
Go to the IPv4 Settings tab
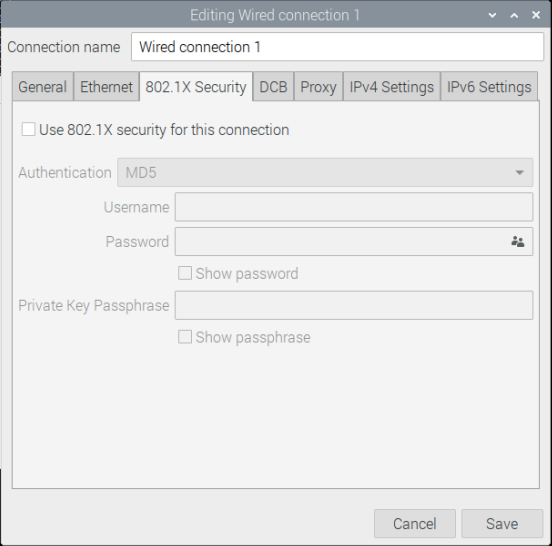[x=391, y=87]
